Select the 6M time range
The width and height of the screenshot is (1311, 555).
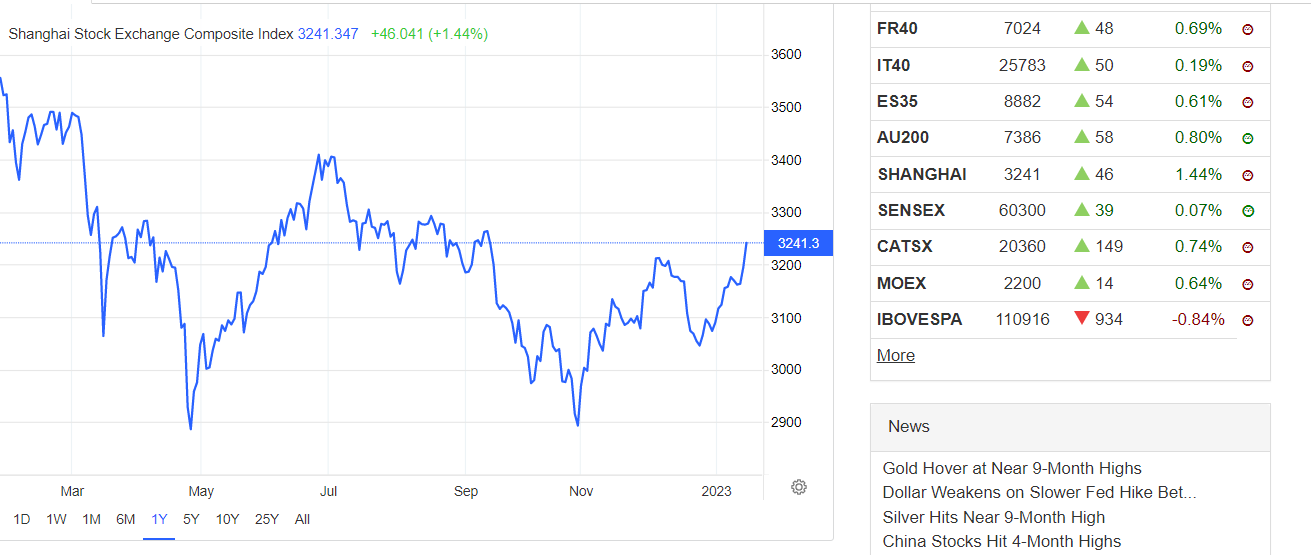[x=125, y=519]
